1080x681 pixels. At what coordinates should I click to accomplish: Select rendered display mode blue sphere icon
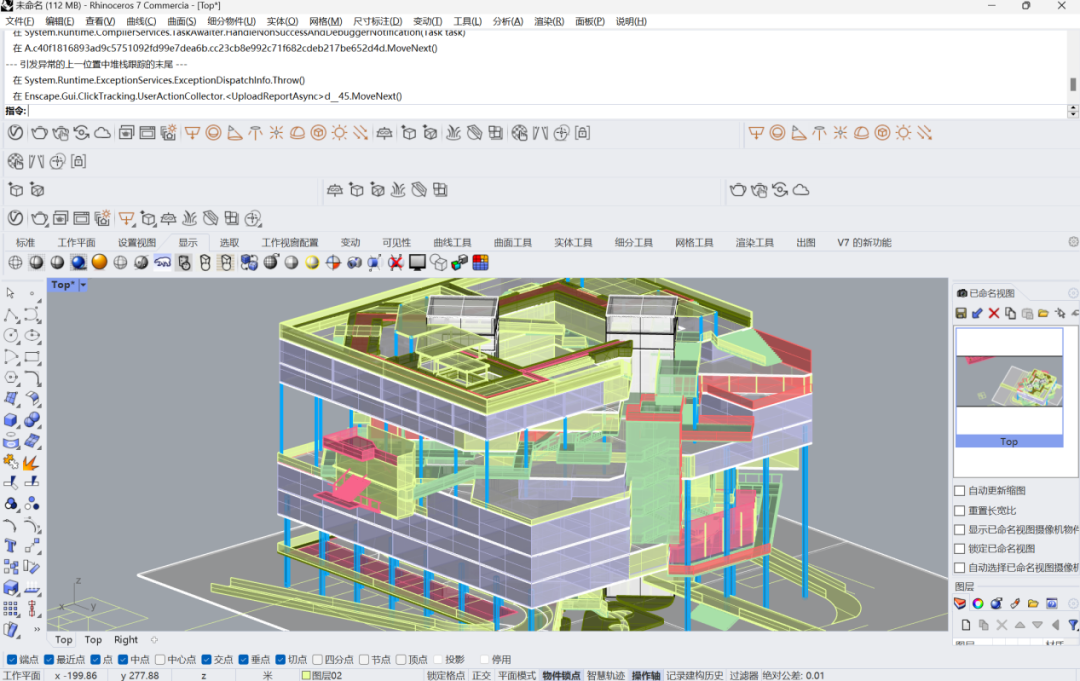(79, 262)
